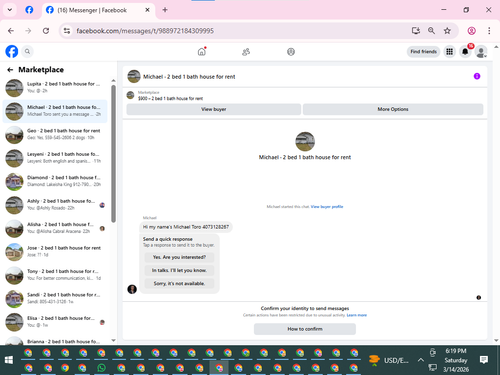Open the Jose conversation
The height and width of the screenshot is (375, 500).
click(x=55, y=251)
